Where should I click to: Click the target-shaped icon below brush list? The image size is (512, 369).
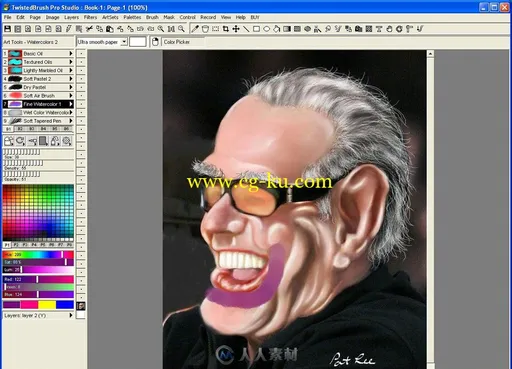[67, 141]
